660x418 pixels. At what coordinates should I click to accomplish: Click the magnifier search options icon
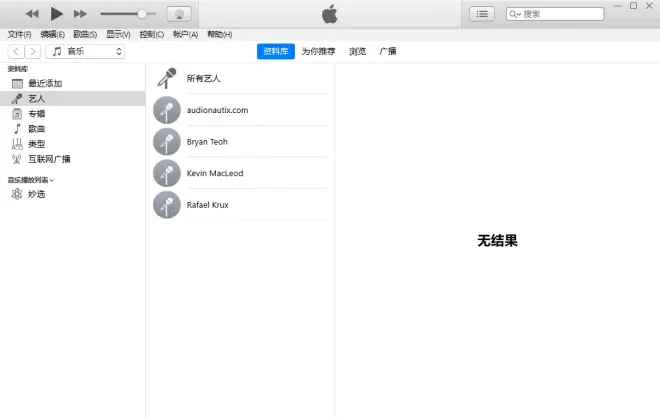pyautogui.click(x=515, y=14)
